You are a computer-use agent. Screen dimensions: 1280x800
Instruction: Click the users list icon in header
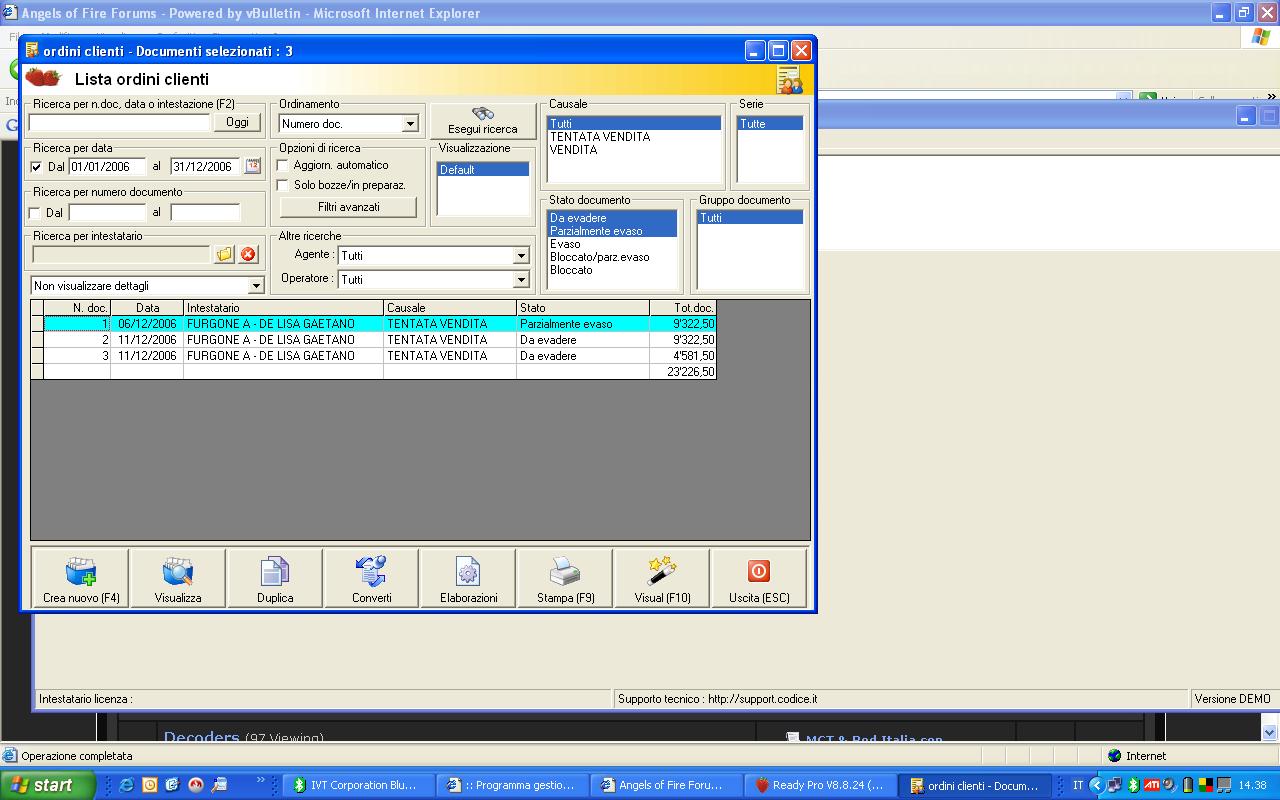coord(790,80)
